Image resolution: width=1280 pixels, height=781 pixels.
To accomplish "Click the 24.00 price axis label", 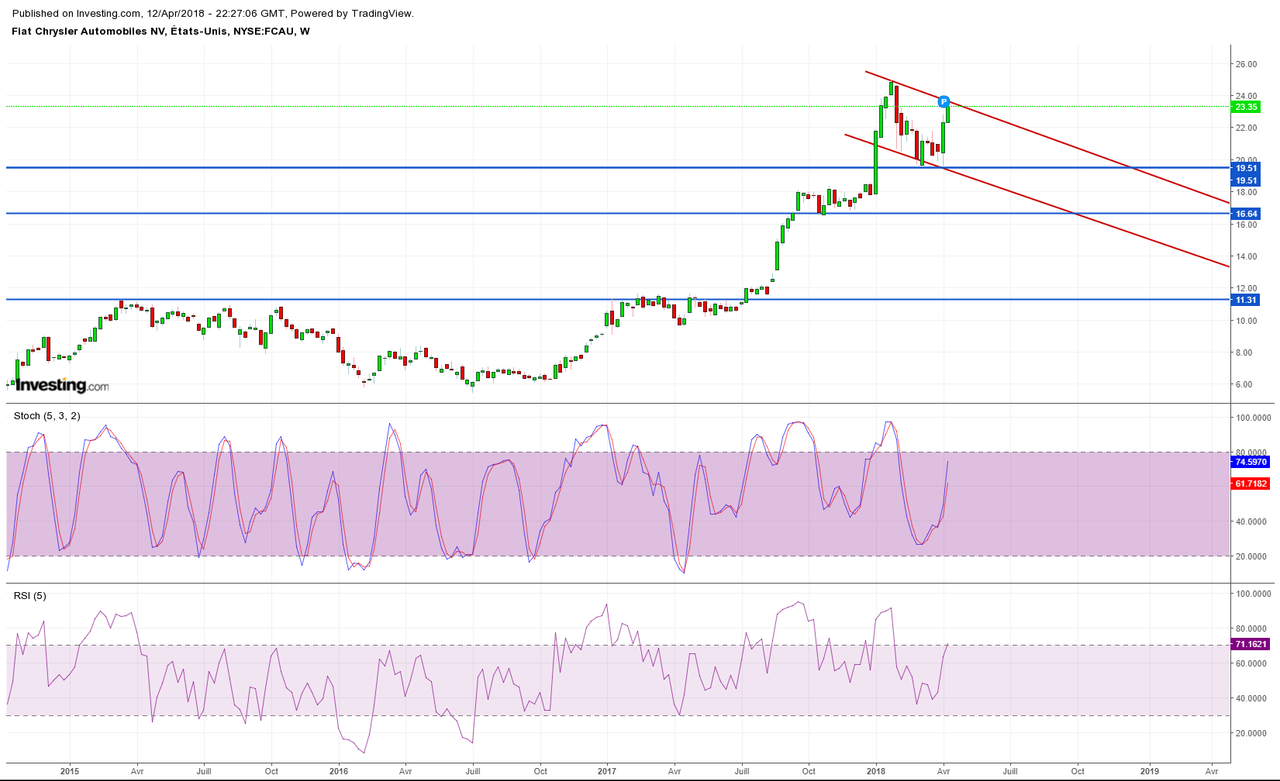I will [1246, 96].
